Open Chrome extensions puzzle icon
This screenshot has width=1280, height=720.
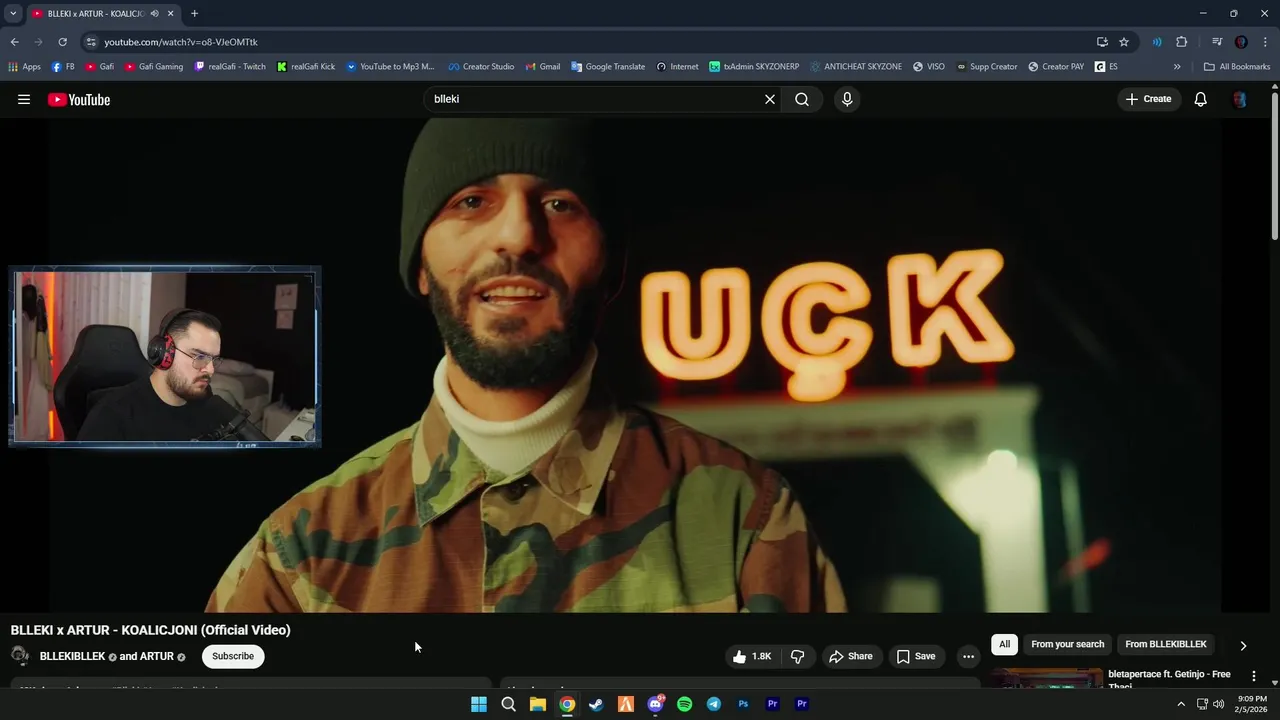pos(1182,42)
